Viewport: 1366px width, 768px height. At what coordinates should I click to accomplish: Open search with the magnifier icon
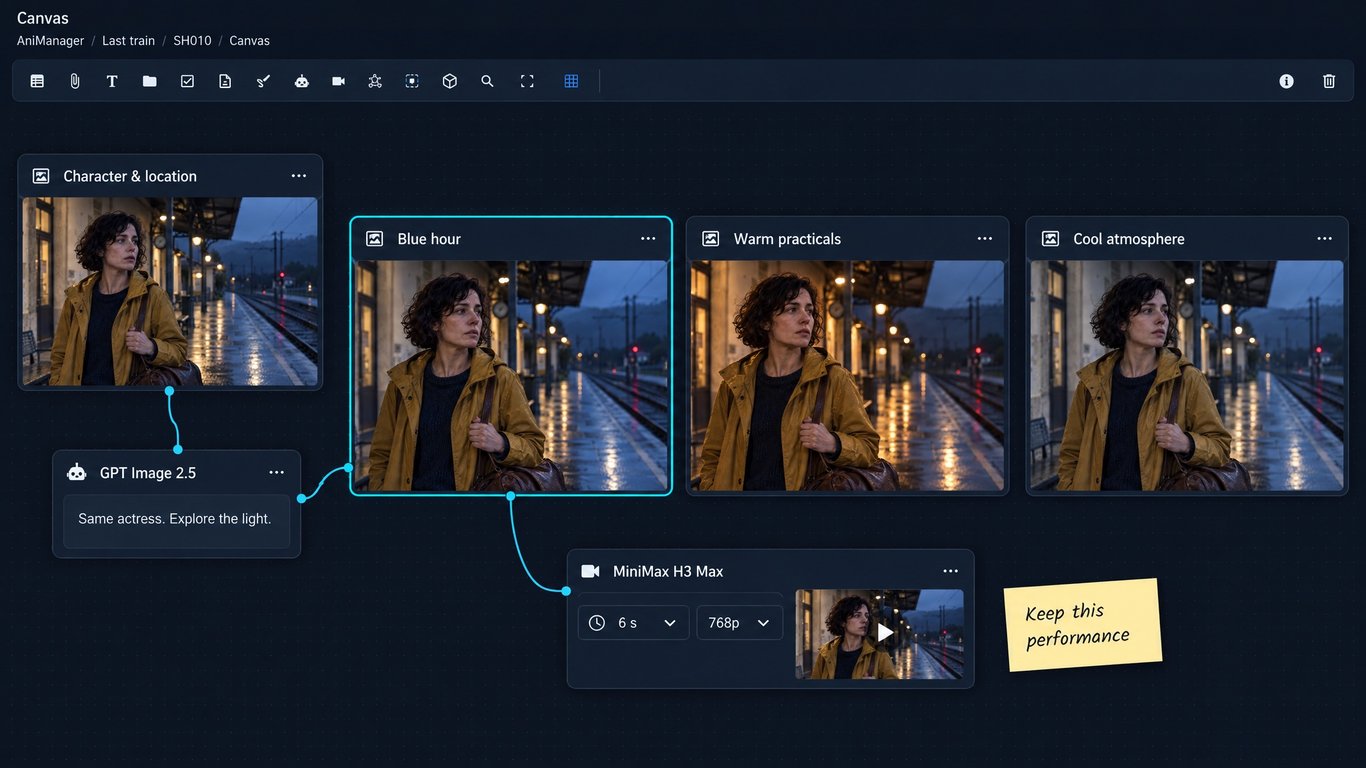tap(487, 81)
